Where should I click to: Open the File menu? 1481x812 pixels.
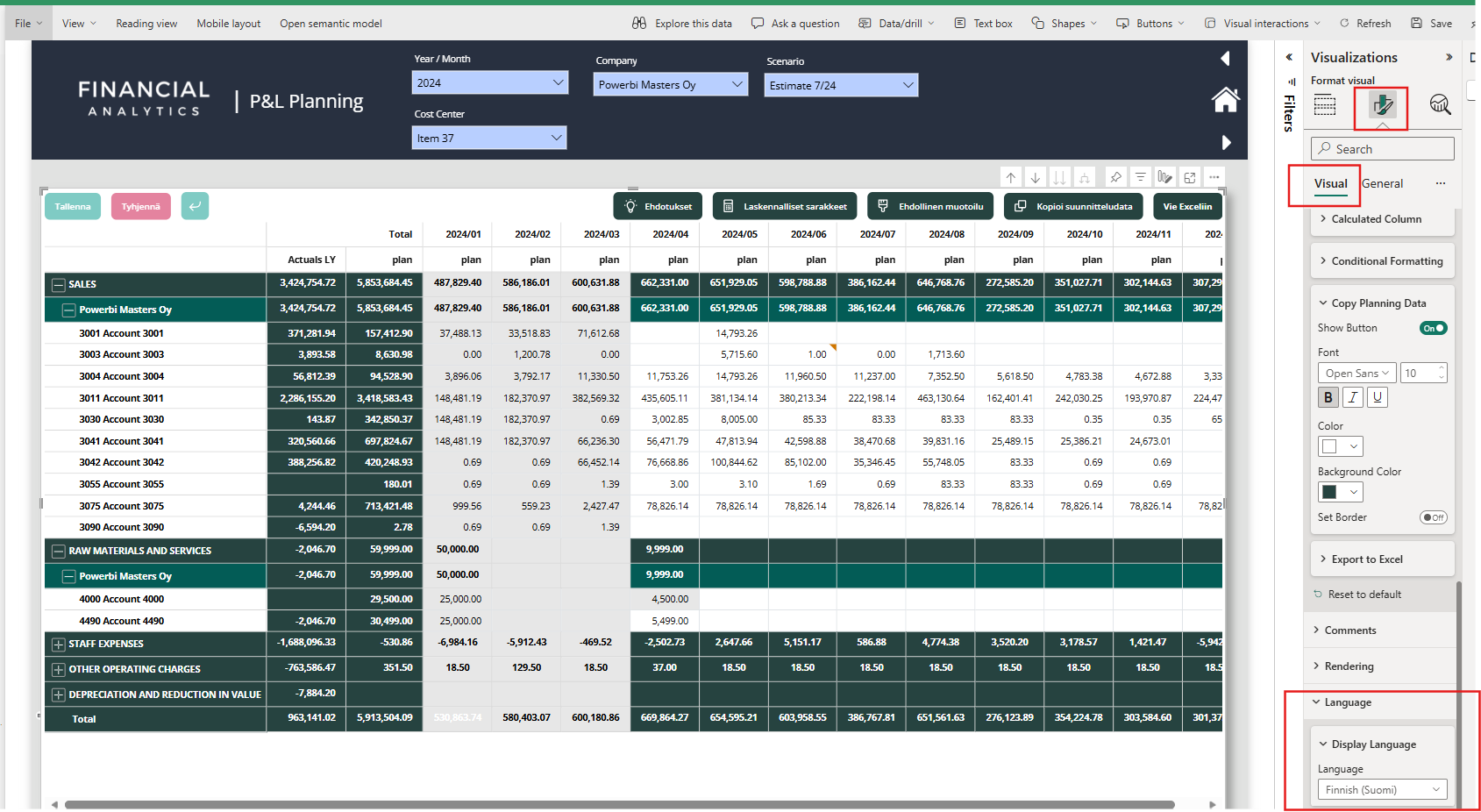(x=28, y=24)
